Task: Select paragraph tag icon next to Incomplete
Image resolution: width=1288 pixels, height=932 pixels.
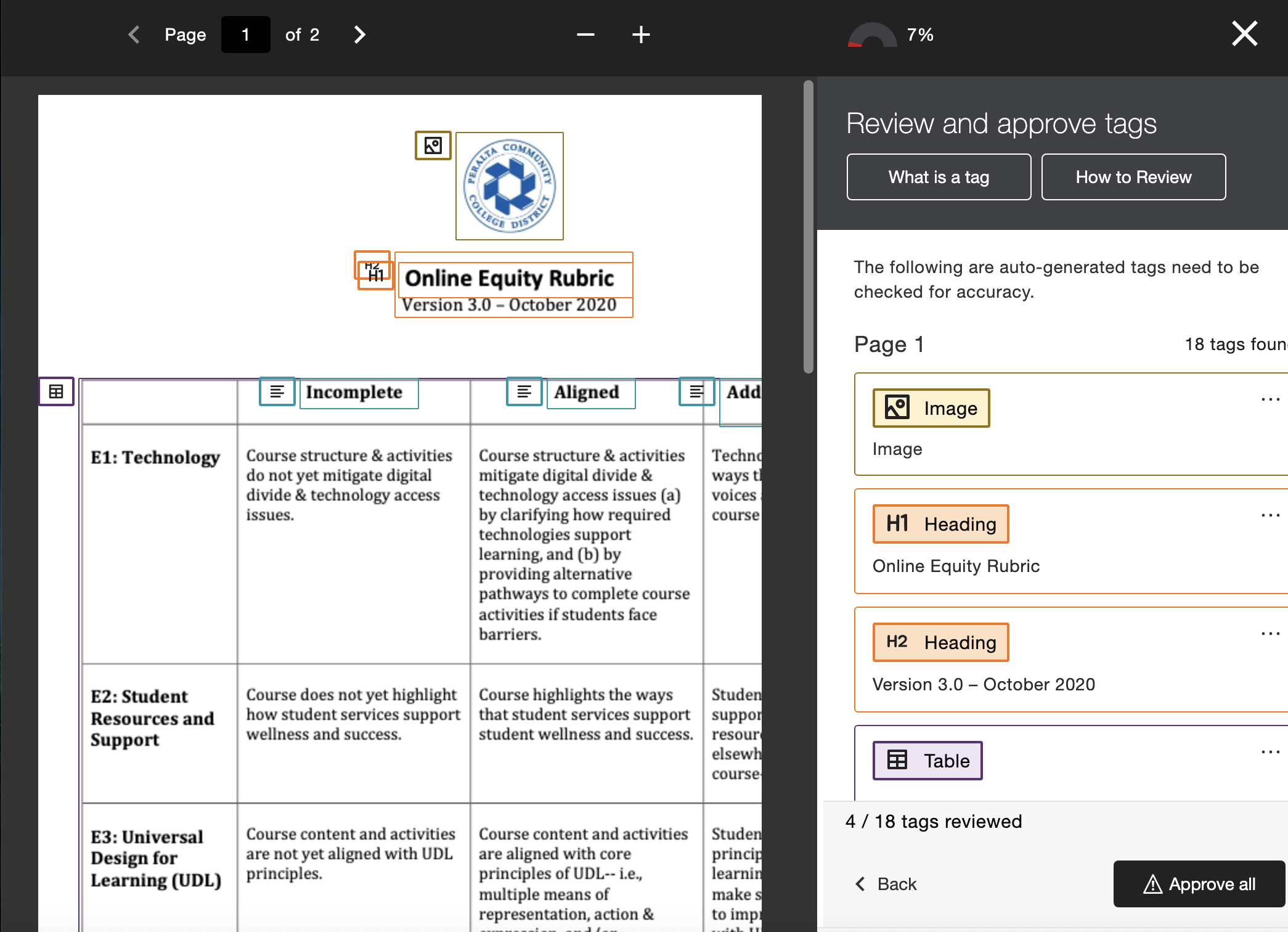Action: (277, 391)
